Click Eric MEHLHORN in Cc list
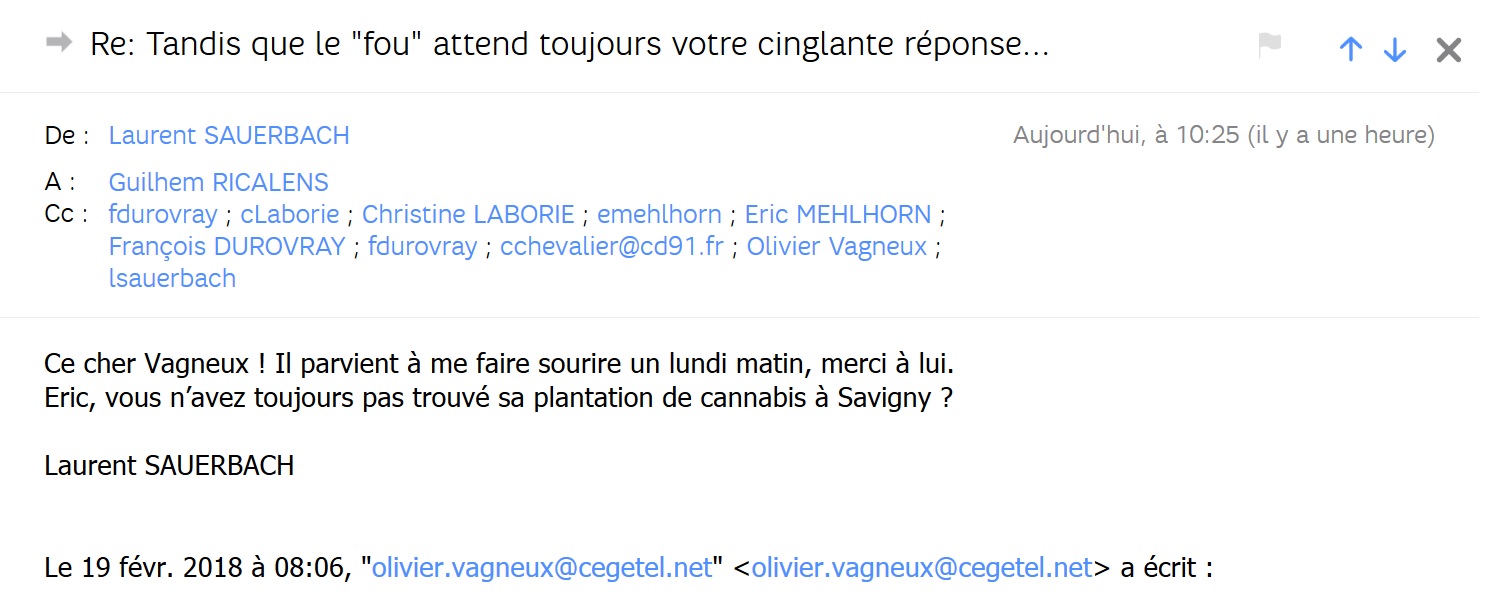The width and height of the screenshot is (1497, 607). 838,215
